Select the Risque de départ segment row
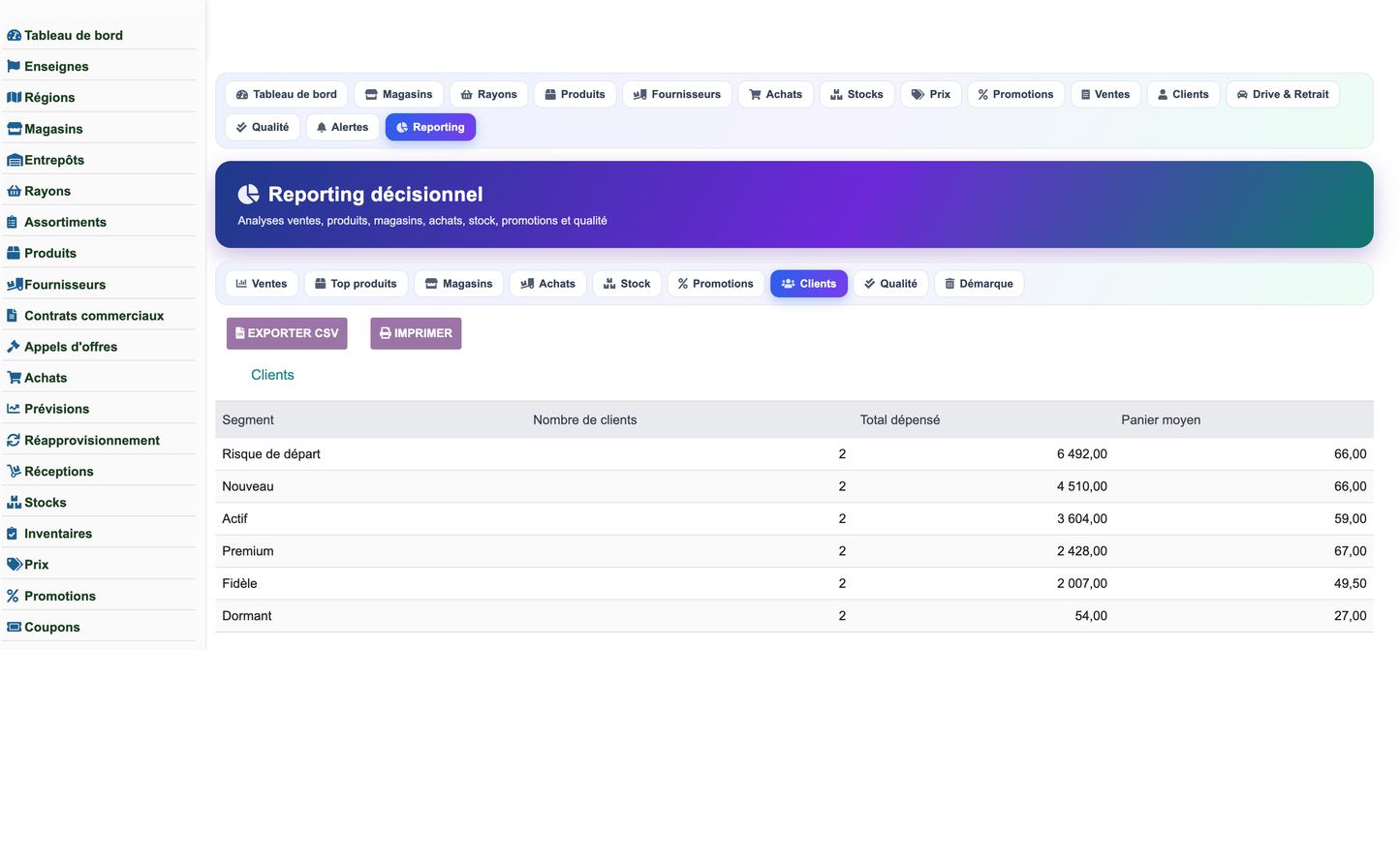 (x=794, y=454)
